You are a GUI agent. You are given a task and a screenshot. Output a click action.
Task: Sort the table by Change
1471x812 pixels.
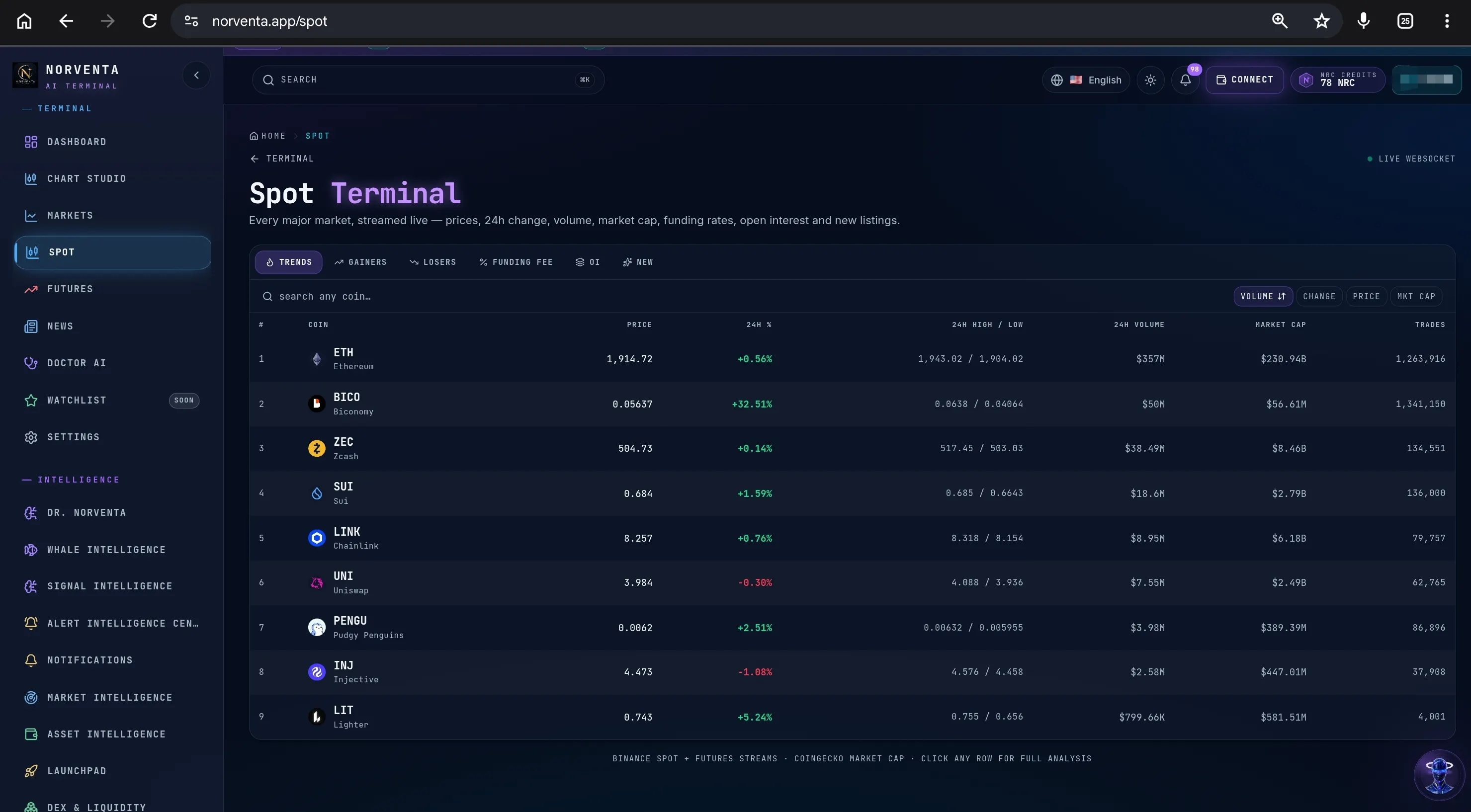tap(1319, 297)
